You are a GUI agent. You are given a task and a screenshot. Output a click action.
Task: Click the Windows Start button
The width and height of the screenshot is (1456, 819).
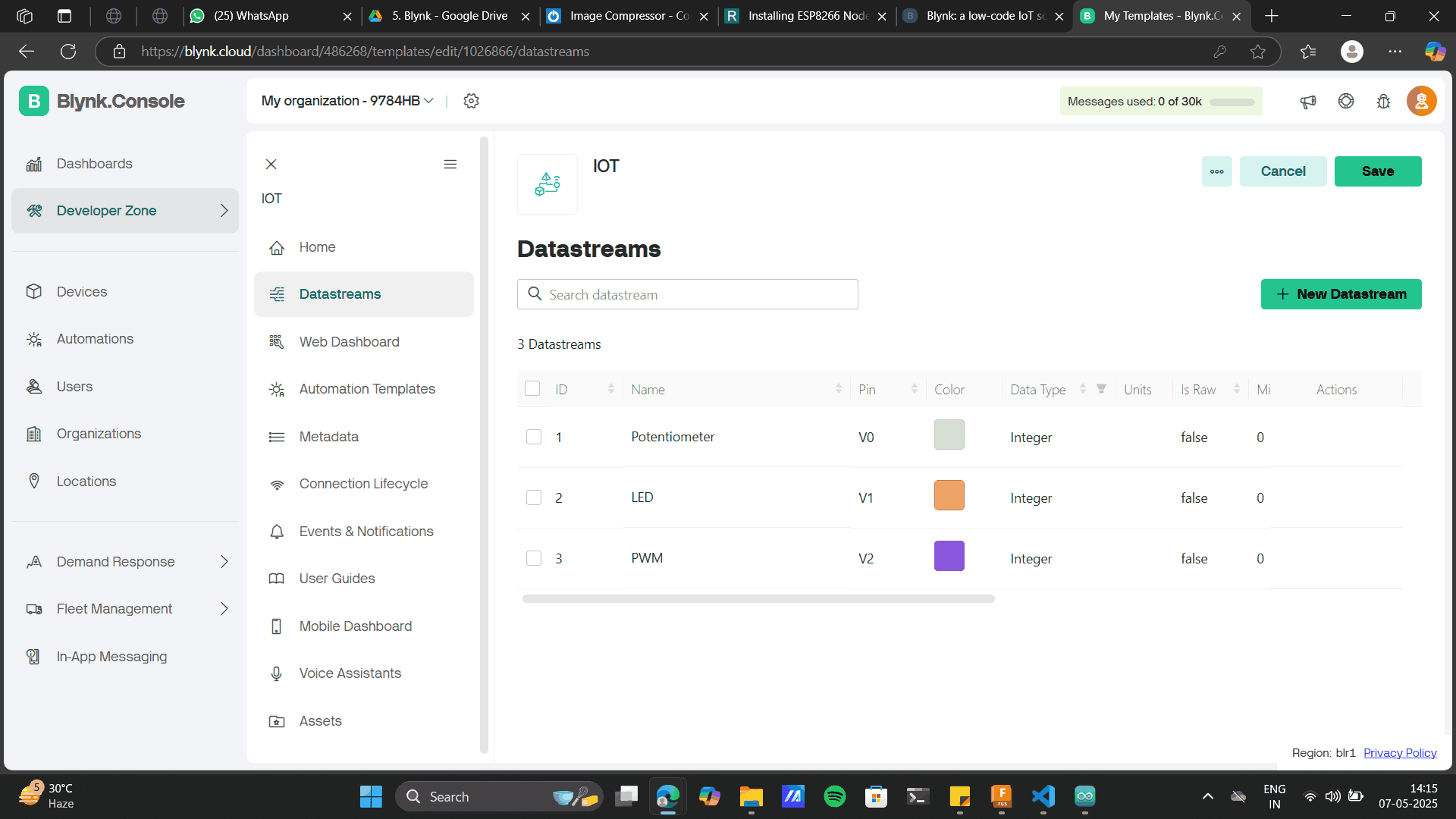point(371,796)
